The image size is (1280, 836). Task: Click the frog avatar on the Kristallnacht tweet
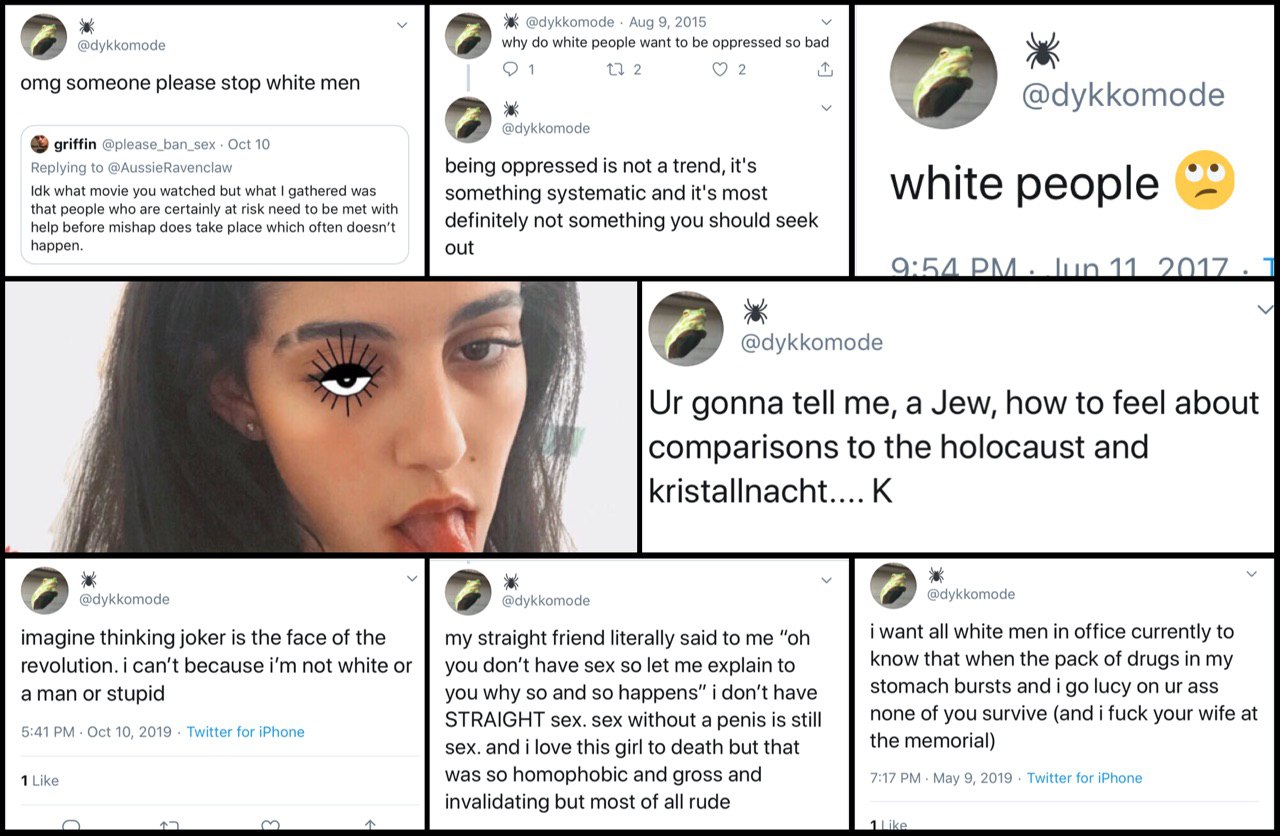point(686,329)
